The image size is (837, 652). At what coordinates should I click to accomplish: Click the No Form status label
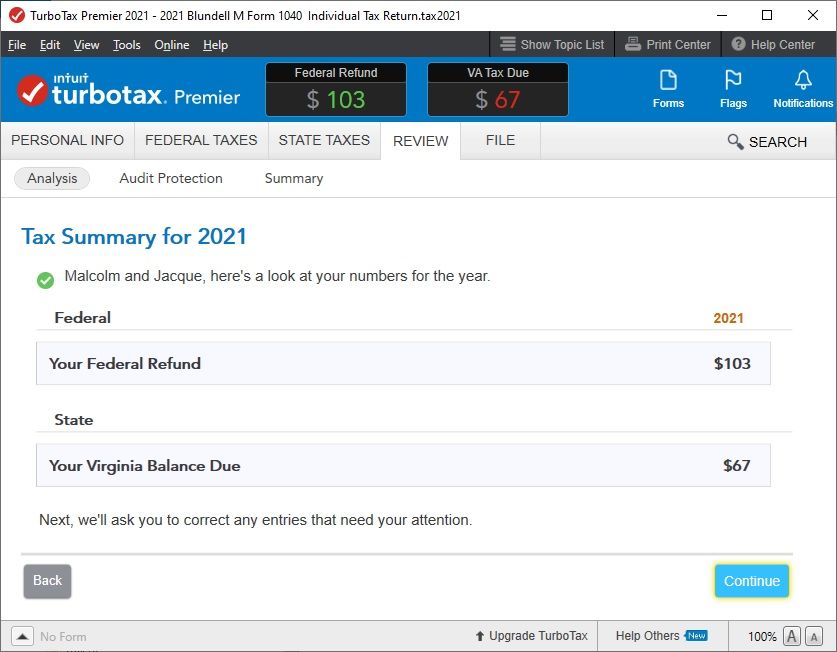pyautogui.click(x=63, y=637)
